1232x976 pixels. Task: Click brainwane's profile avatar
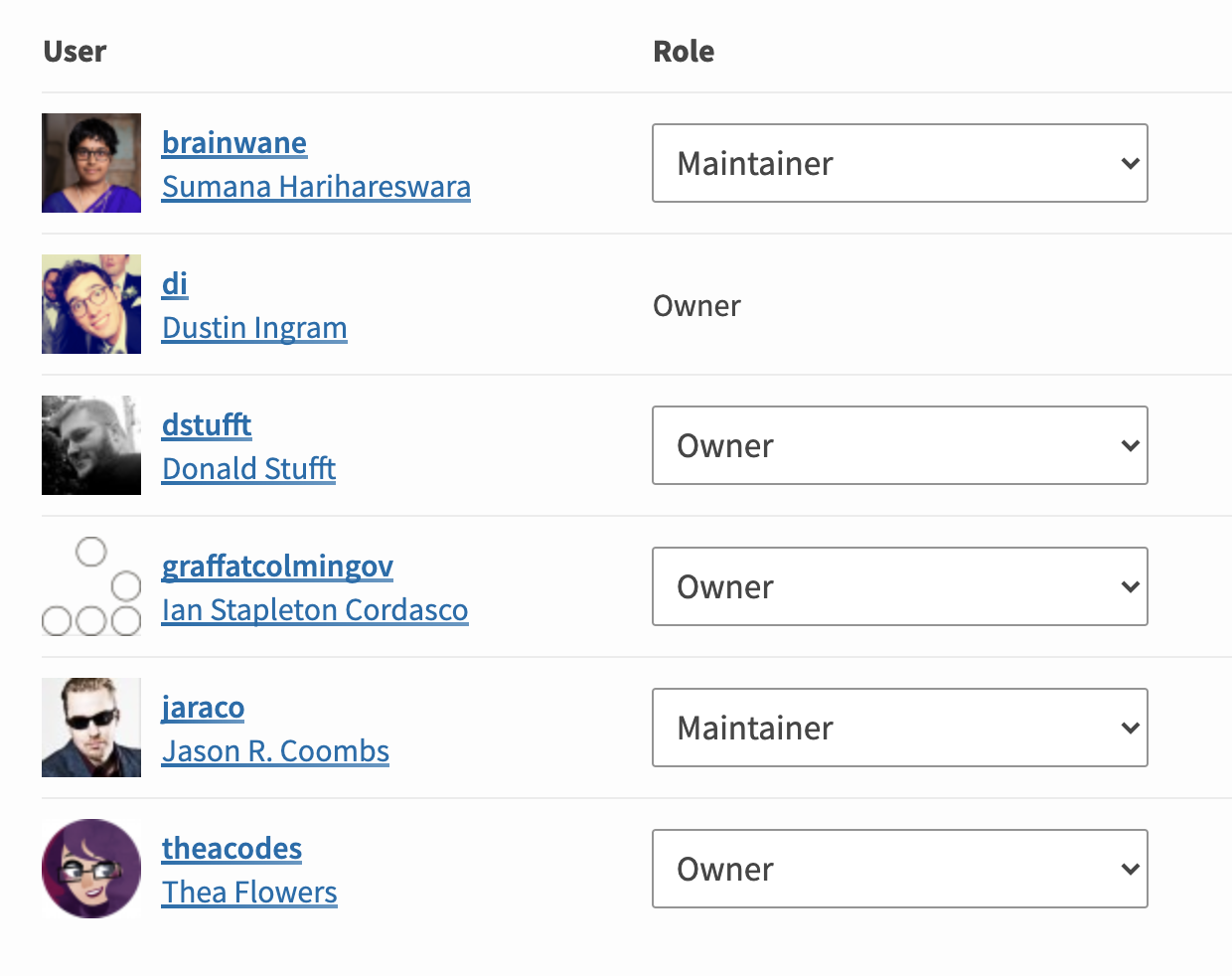pyautogui.click(x=90, y=163)
